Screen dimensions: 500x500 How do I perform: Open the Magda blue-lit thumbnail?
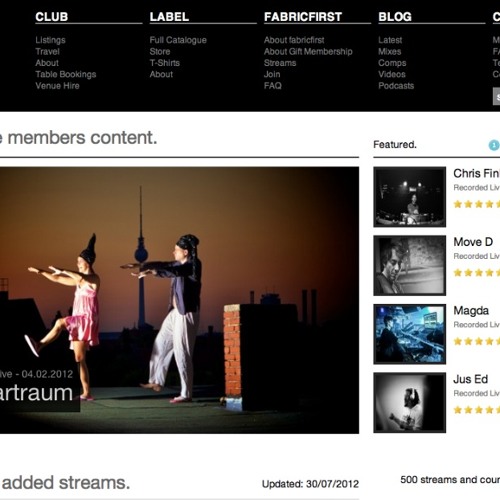(x=410, y=334)
